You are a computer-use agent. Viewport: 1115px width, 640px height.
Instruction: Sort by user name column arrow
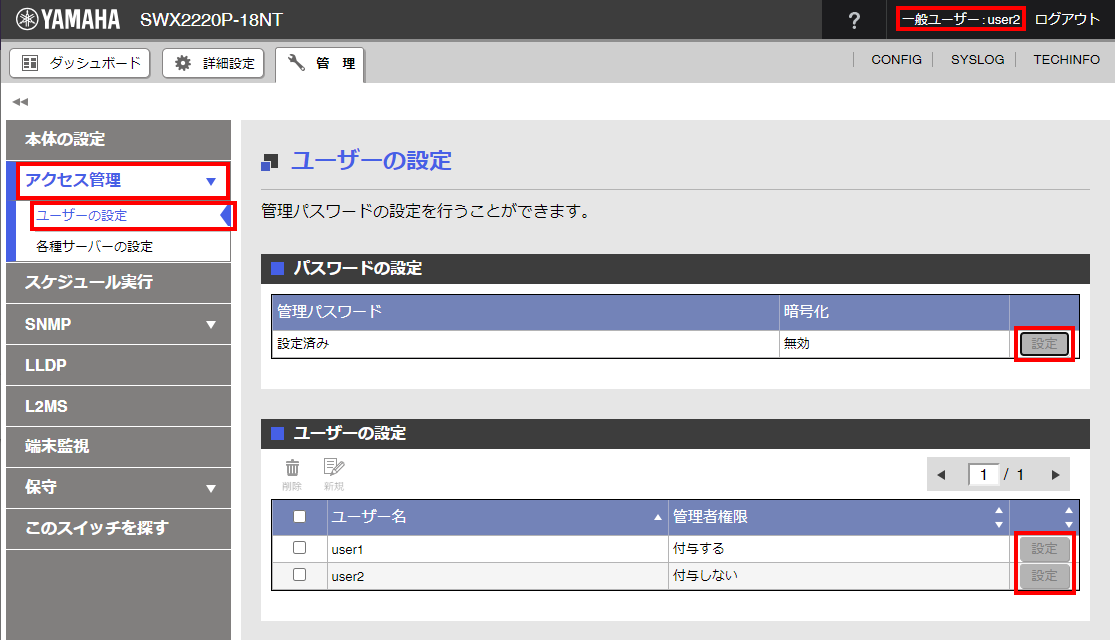point(657,517)
